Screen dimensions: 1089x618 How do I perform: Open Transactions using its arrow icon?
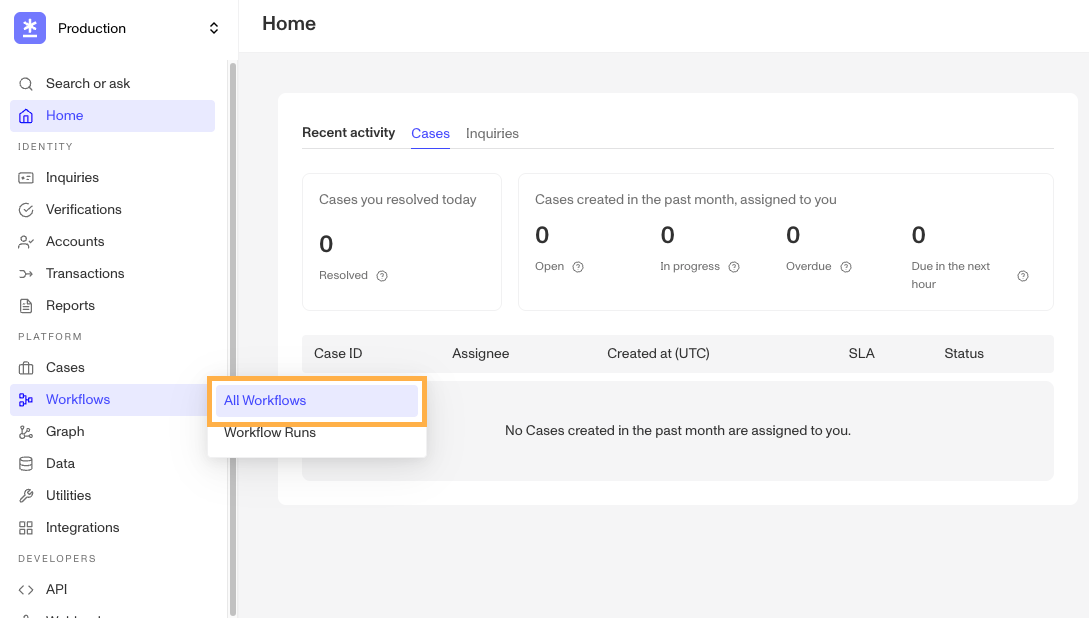(26, 274)
